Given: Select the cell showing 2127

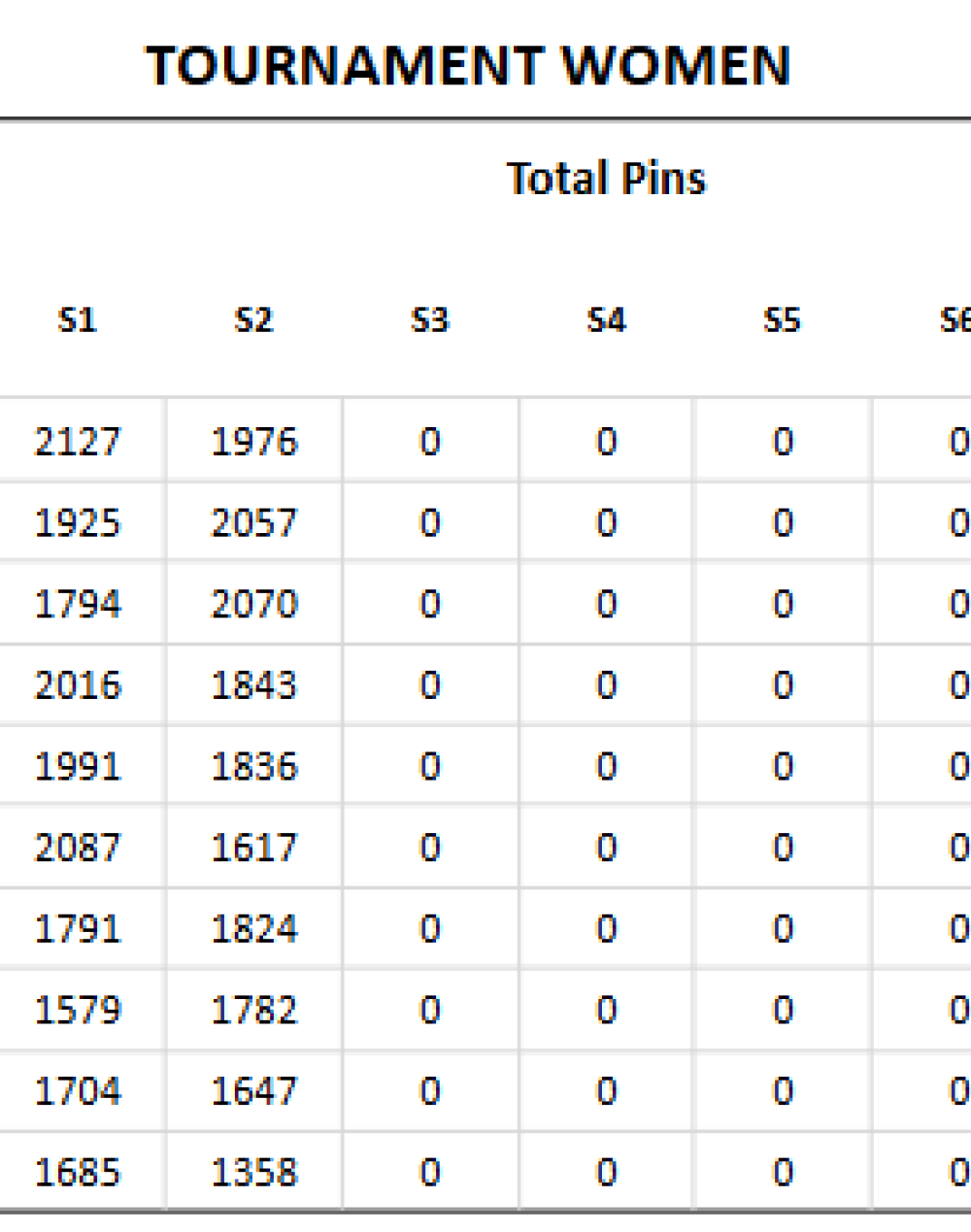Looking at the screenshot, I should coord(78,442).
